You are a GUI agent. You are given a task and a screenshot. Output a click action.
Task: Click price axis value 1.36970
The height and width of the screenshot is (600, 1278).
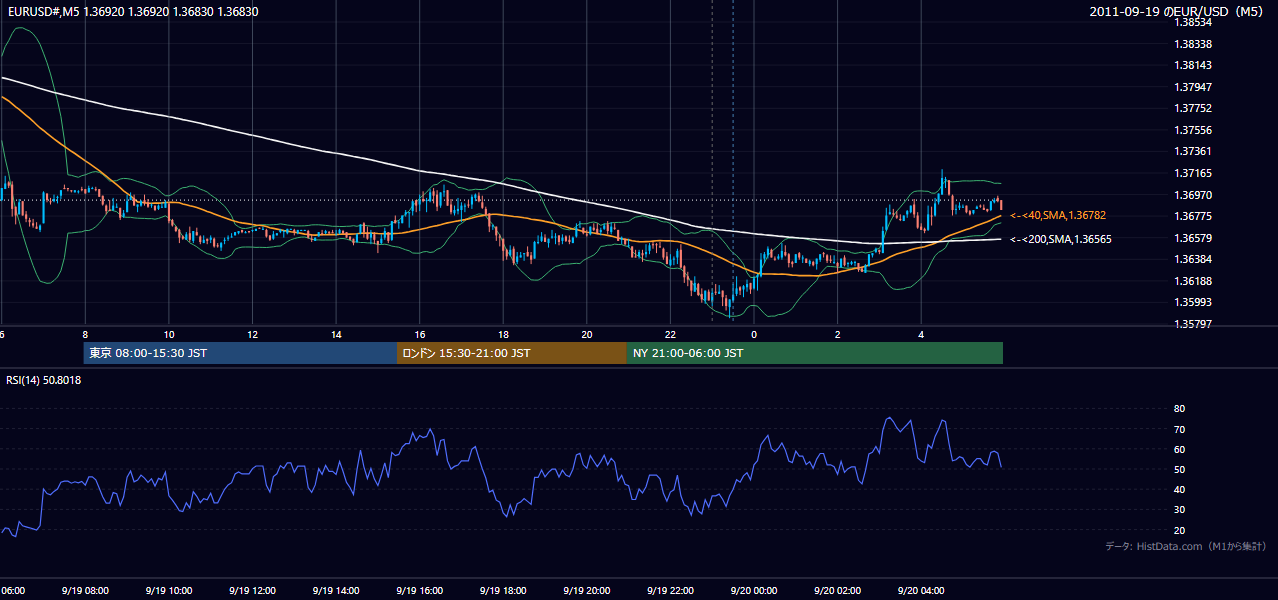[1192, 195]
